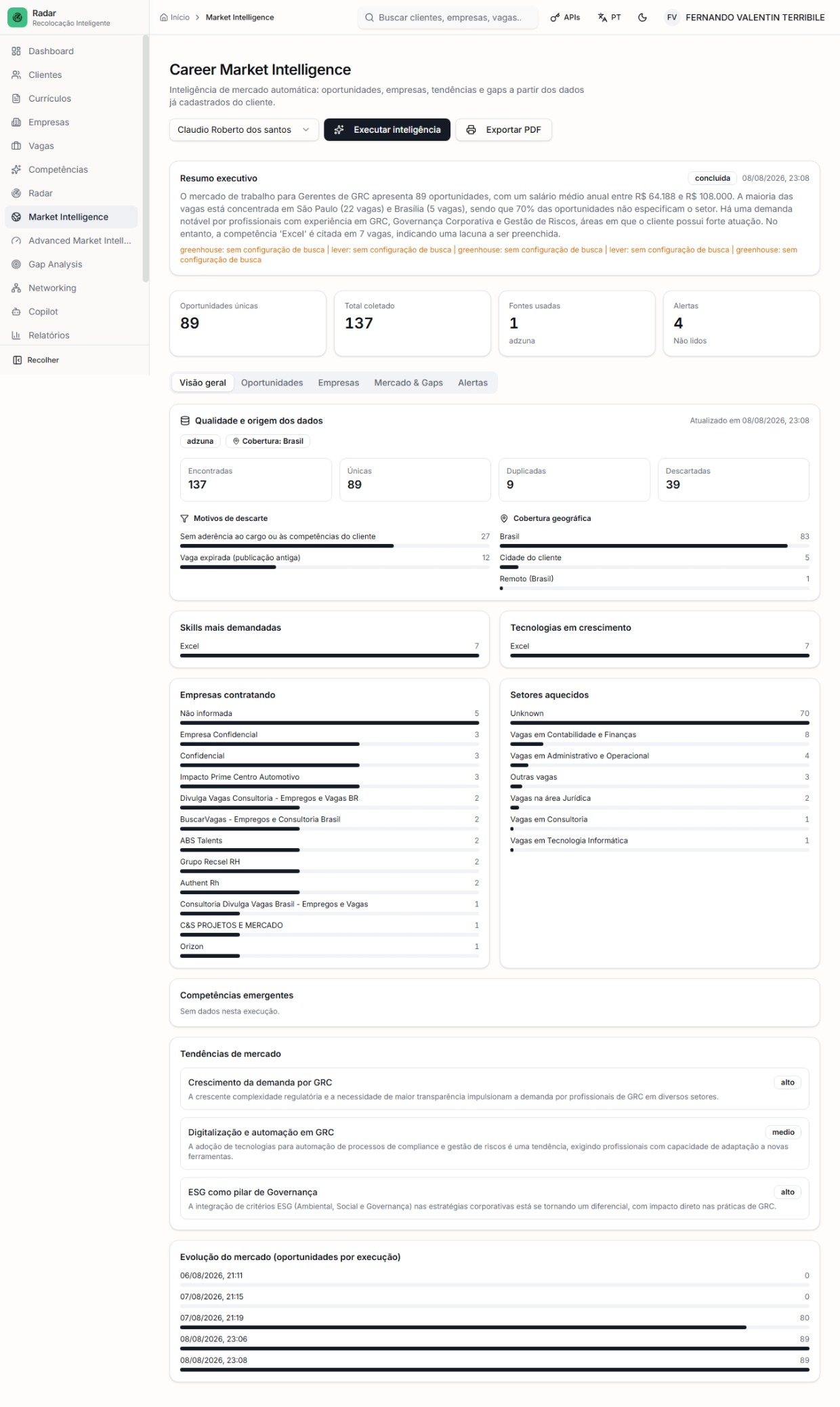Open the APIs key button
The width and height of the screenshot is (840, 1407).
565,18
